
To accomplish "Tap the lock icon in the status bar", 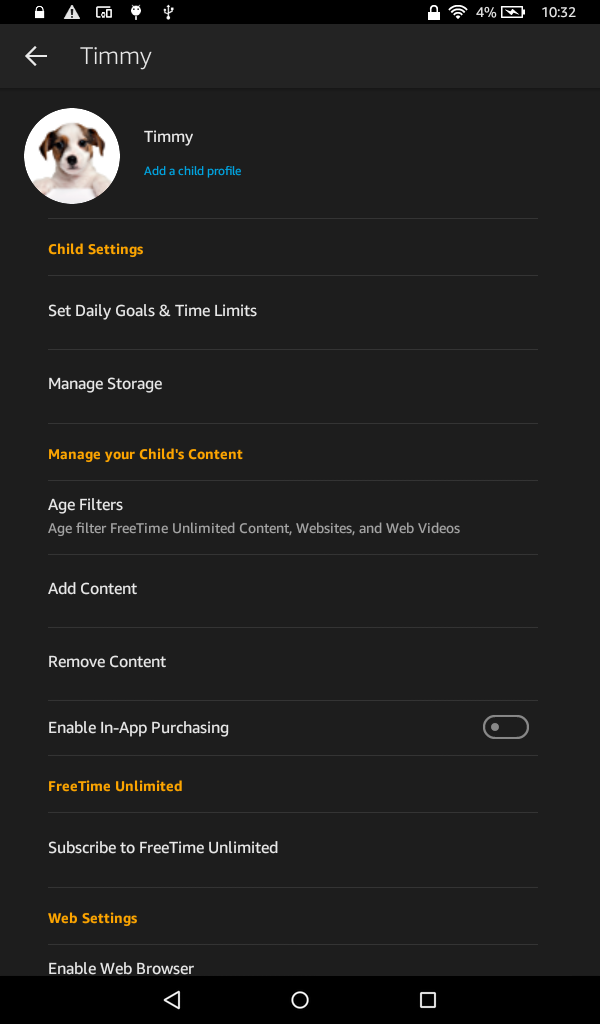I will pyautogui.click(x=40, y=12).
